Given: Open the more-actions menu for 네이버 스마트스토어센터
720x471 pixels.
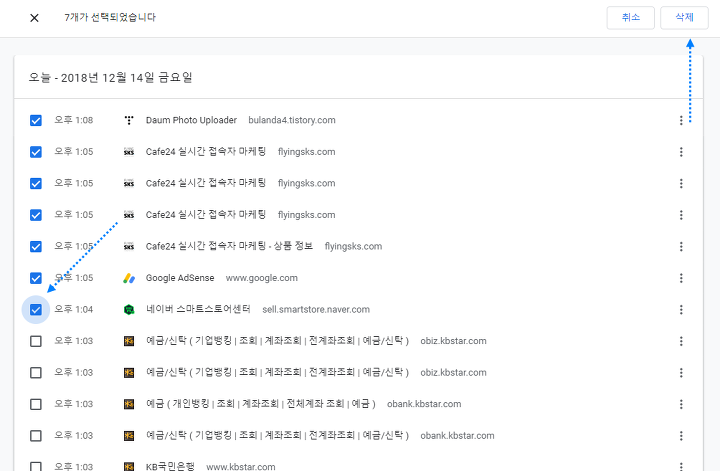Looking at the screenshot, I should coord(681,310).
